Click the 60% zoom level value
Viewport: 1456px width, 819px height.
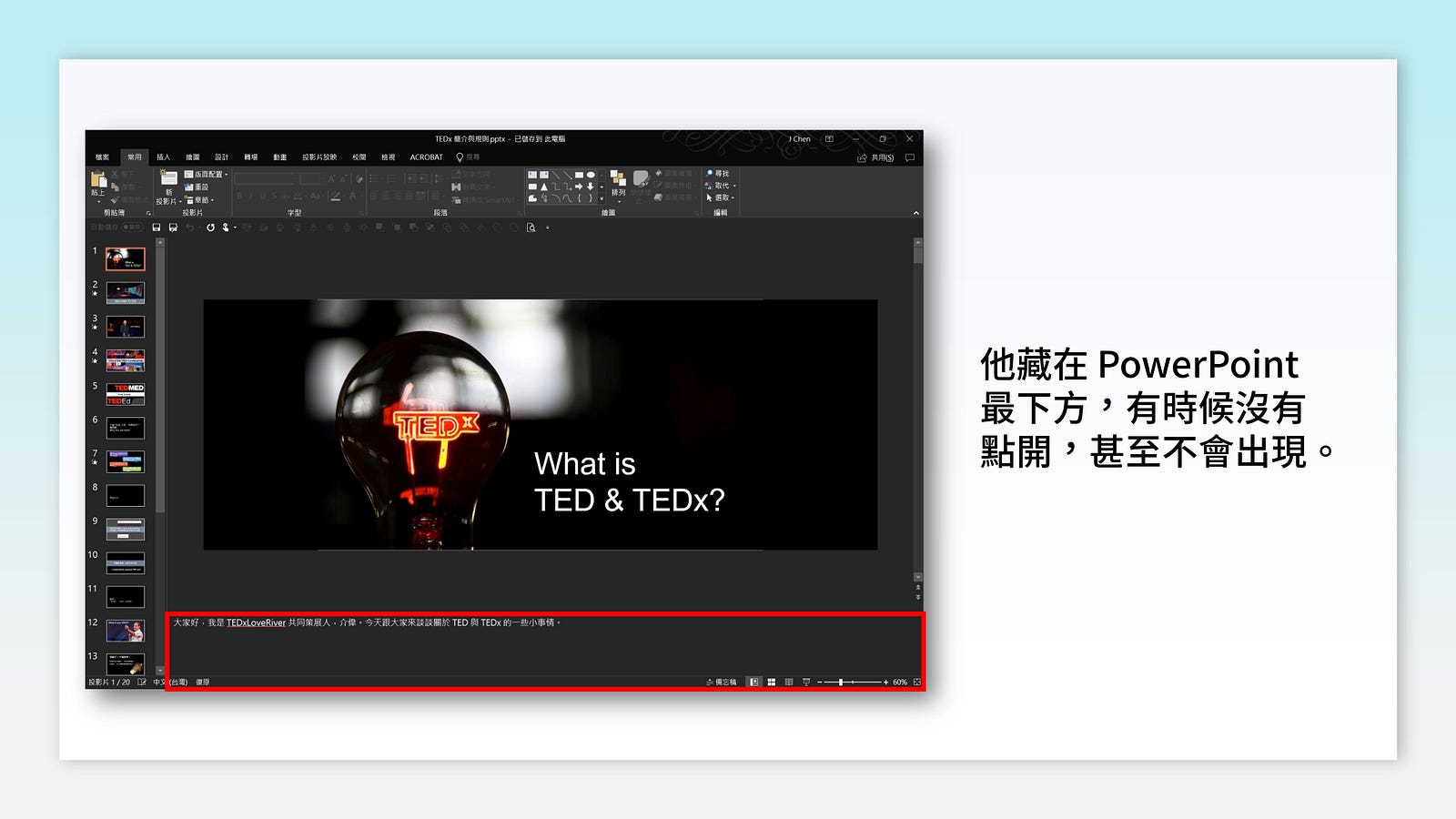click(900, 682)
